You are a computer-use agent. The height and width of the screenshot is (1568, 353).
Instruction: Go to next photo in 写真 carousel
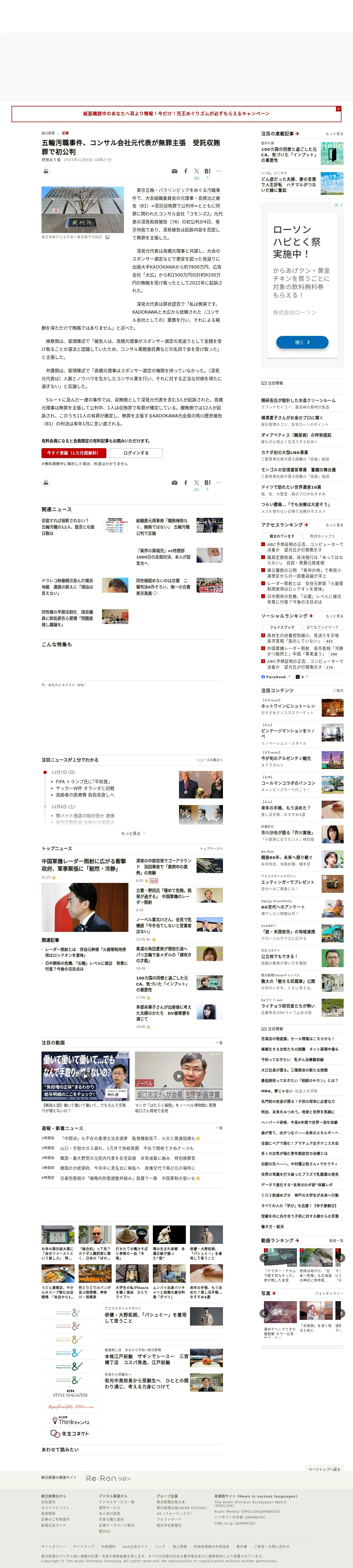click(x=341, y=1313)
